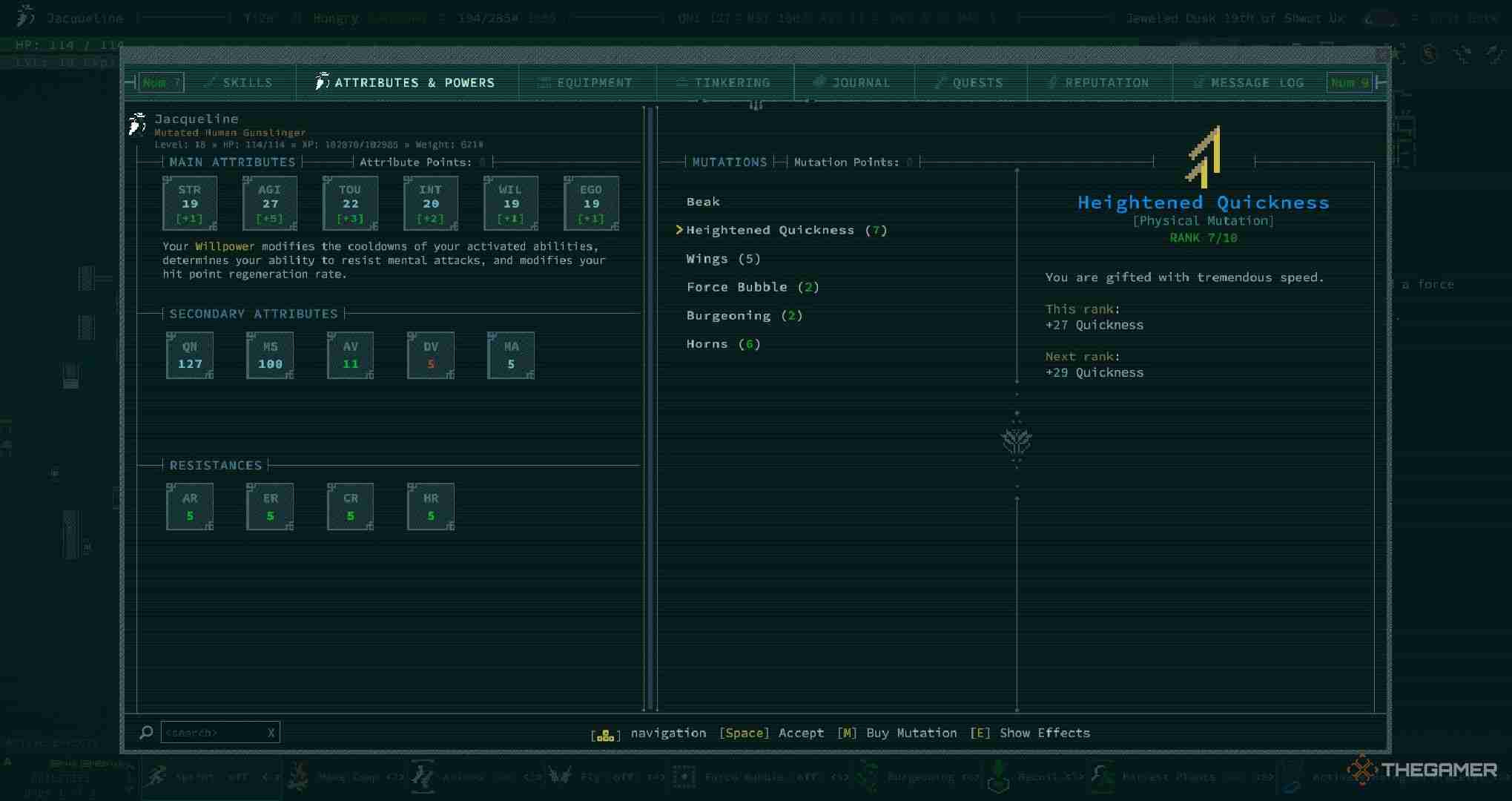Screen dimensions: 1512x801
Task: Click the Jeweled Dusk date text
Action: [1235, 18]
